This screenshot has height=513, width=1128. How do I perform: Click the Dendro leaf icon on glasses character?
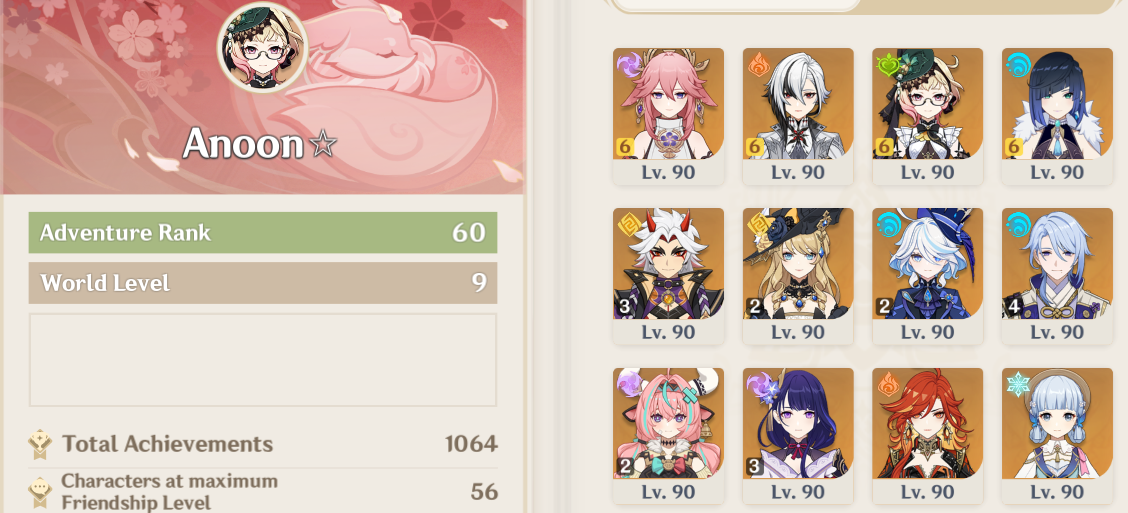click(889, 65)
